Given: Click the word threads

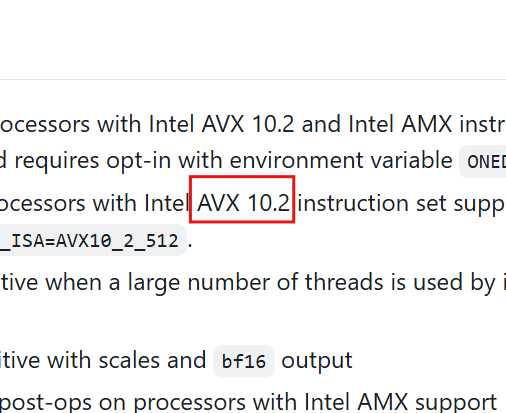Looking at the screenshot, I should tap(344, 282).
